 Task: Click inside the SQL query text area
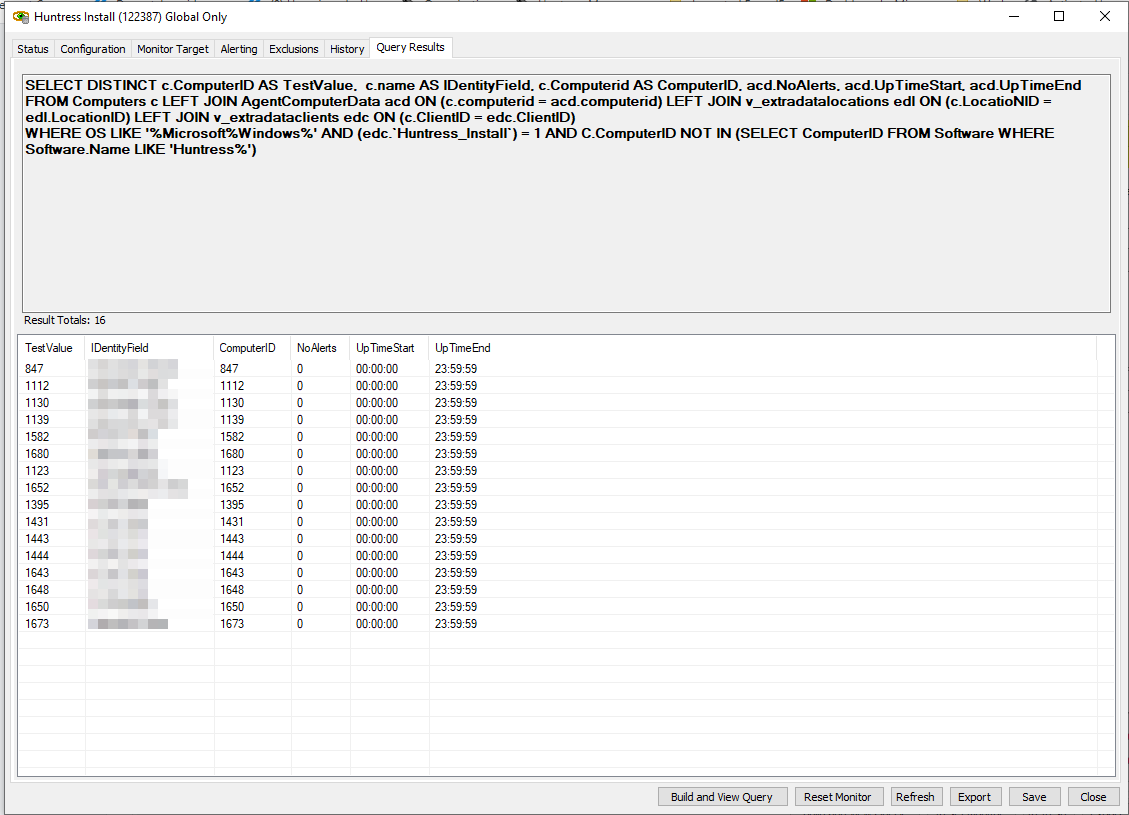(x=560, y=200)
